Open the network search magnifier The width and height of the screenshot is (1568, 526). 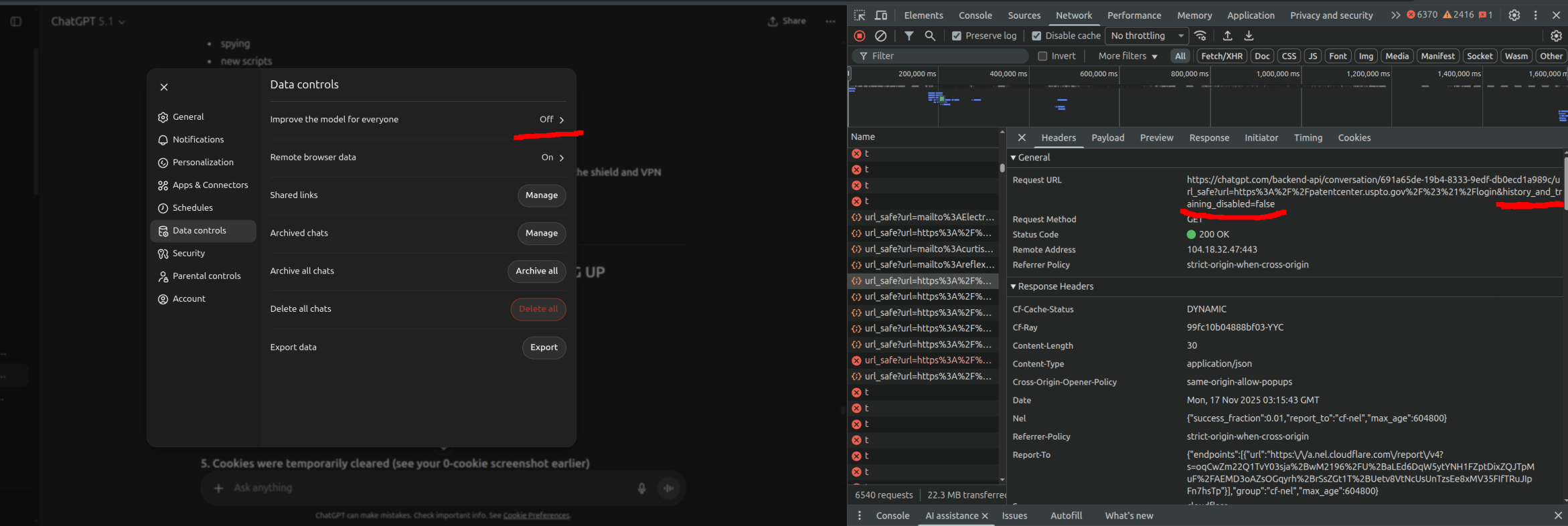(930, 36)
